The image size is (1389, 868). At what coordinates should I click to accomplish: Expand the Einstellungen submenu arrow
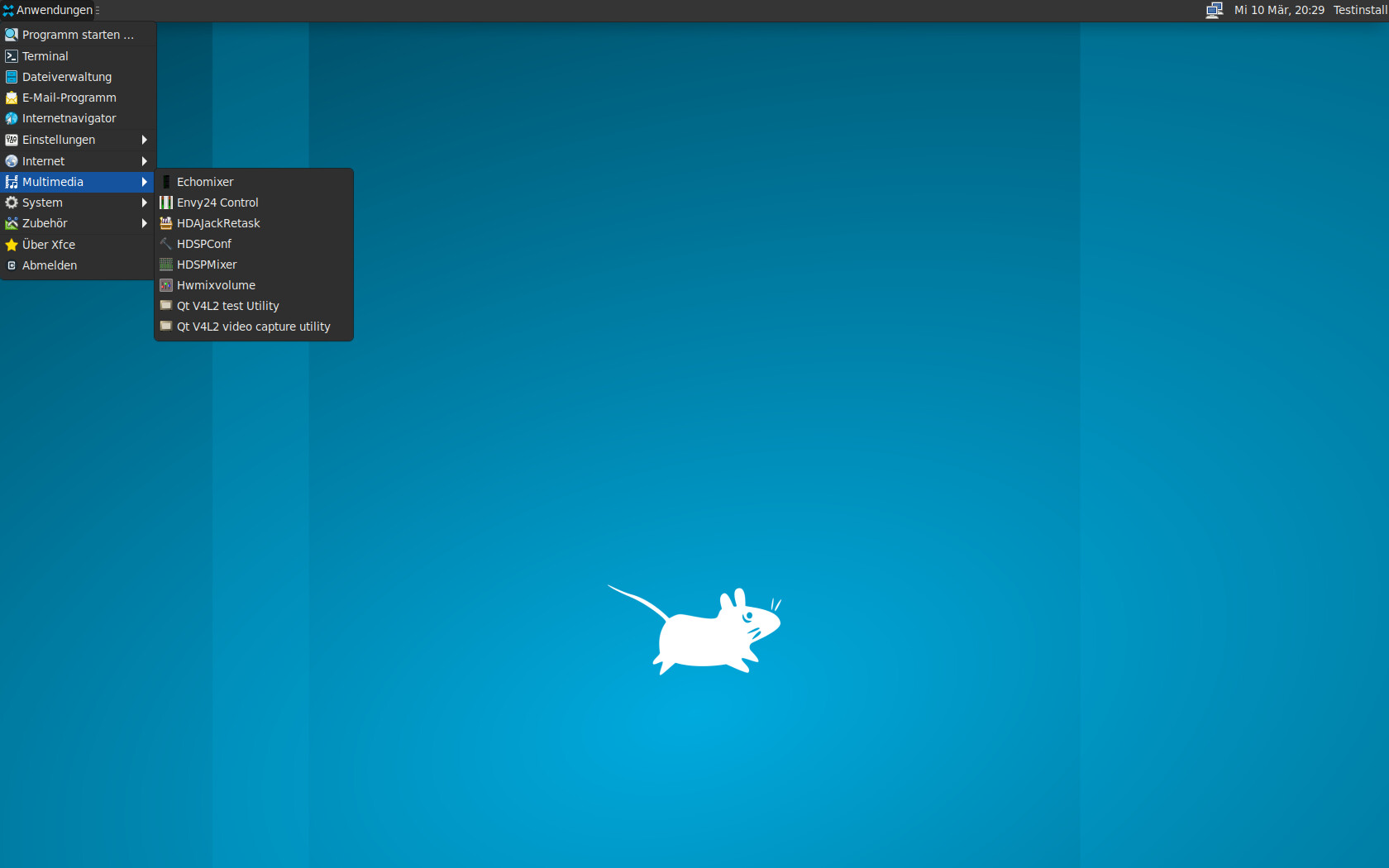(144, 140)
